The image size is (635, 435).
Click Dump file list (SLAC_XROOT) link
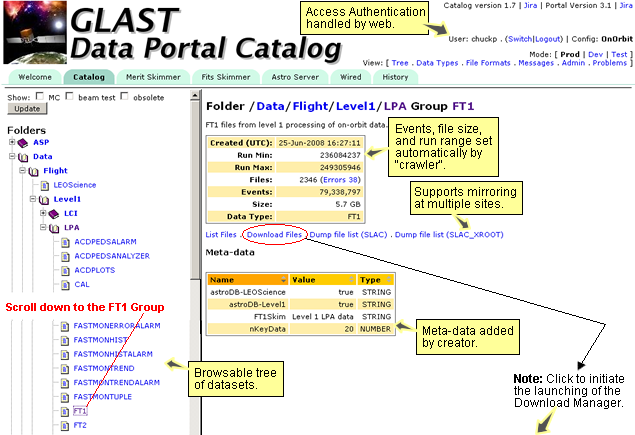pyautogui.click(x=449, y=235)
